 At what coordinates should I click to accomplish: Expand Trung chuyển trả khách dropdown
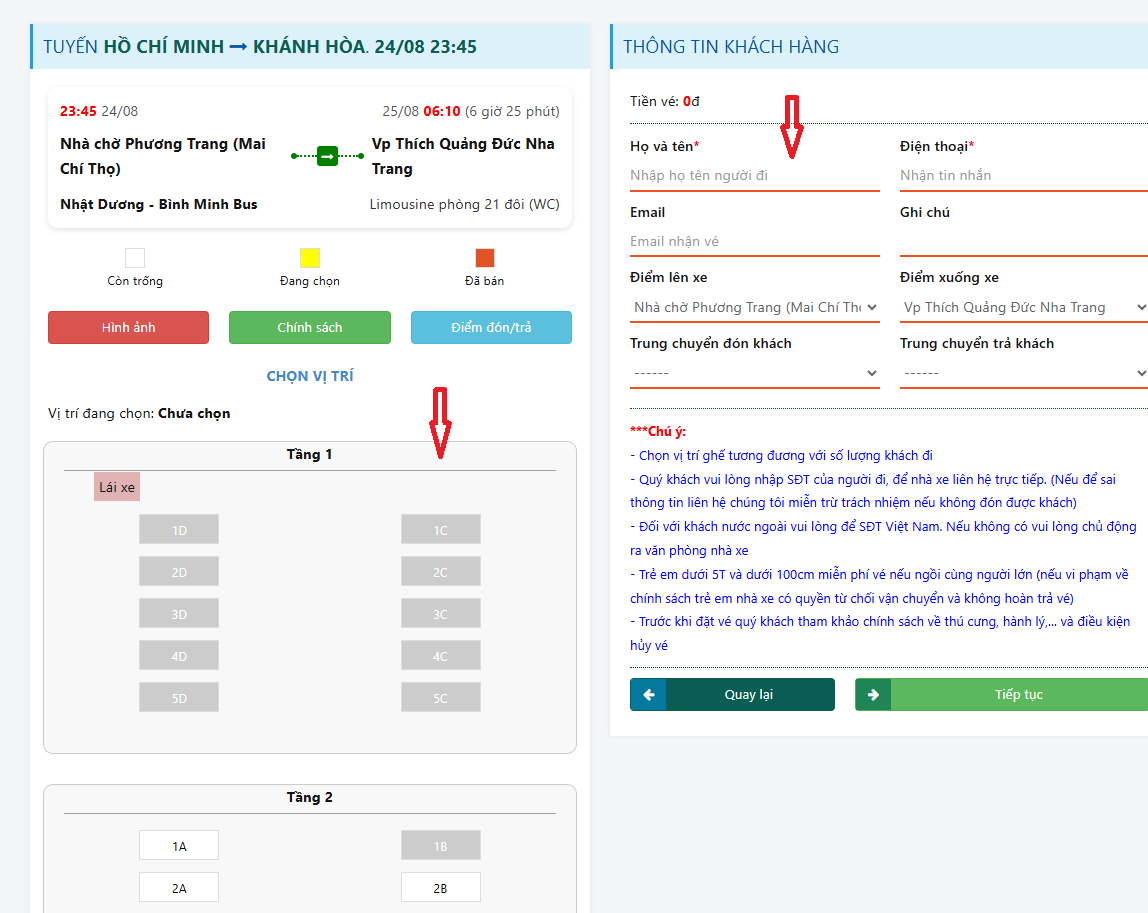pyautogui.click(x=1023, y=373)
